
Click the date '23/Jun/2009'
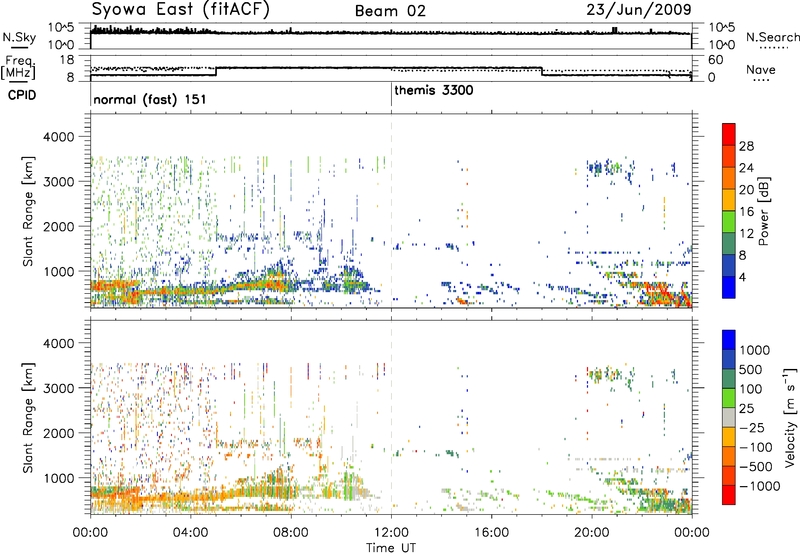(x=639, y=9)
